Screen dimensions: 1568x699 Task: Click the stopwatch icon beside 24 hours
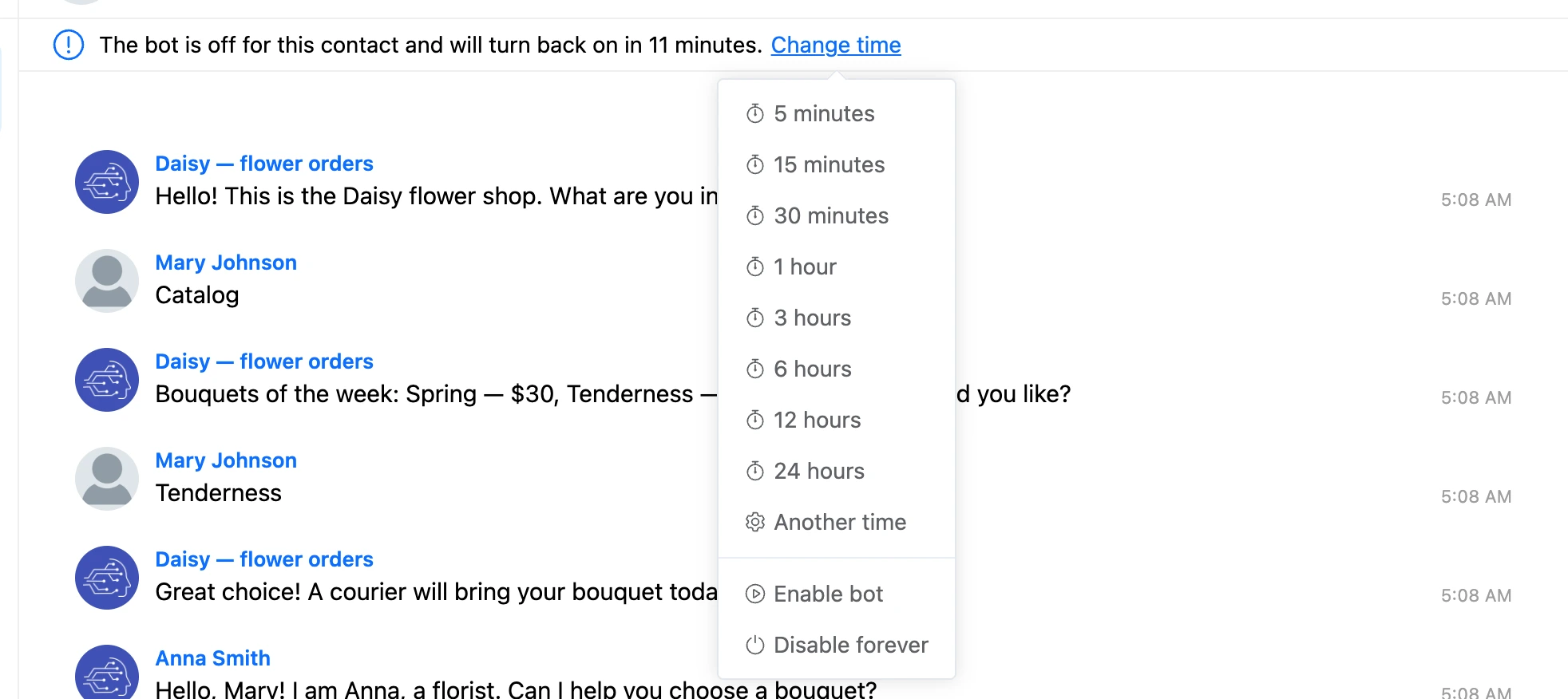(x=754, y=471)
